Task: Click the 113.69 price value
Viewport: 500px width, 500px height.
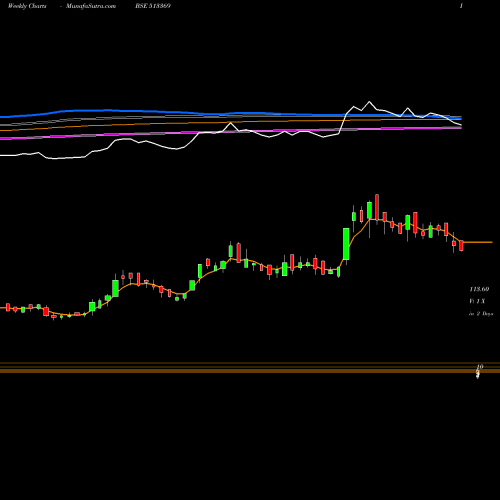Action: [479, 289]
